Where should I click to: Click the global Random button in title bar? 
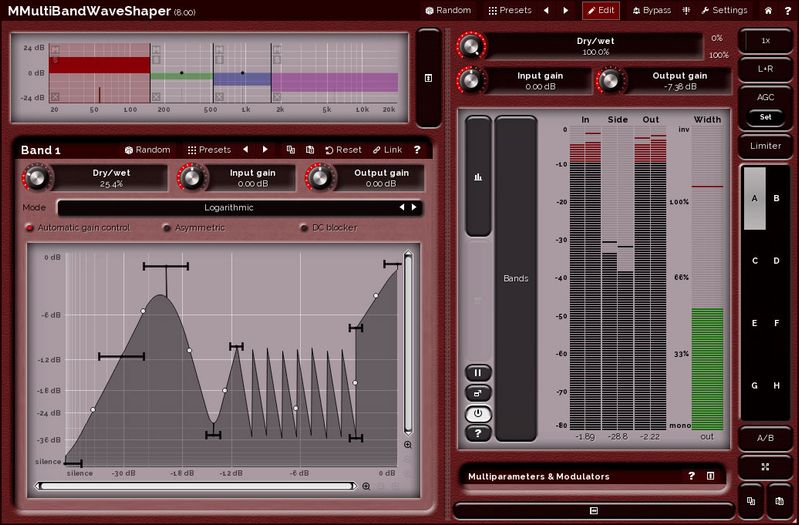pos(448,10)
